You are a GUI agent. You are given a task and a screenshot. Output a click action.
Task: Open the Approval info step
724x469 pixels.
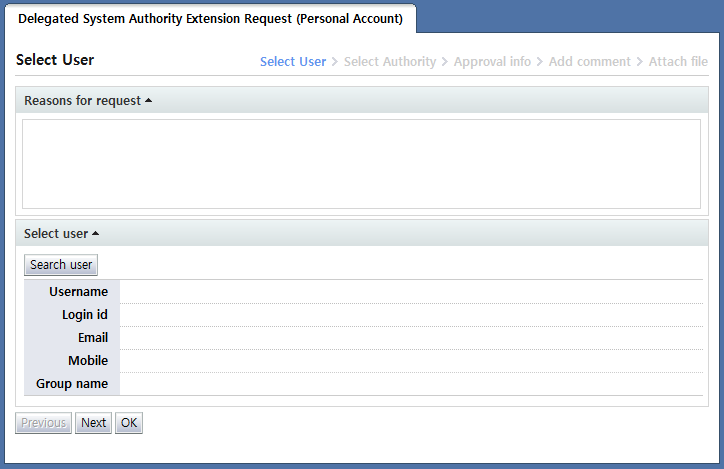(492, 62)
